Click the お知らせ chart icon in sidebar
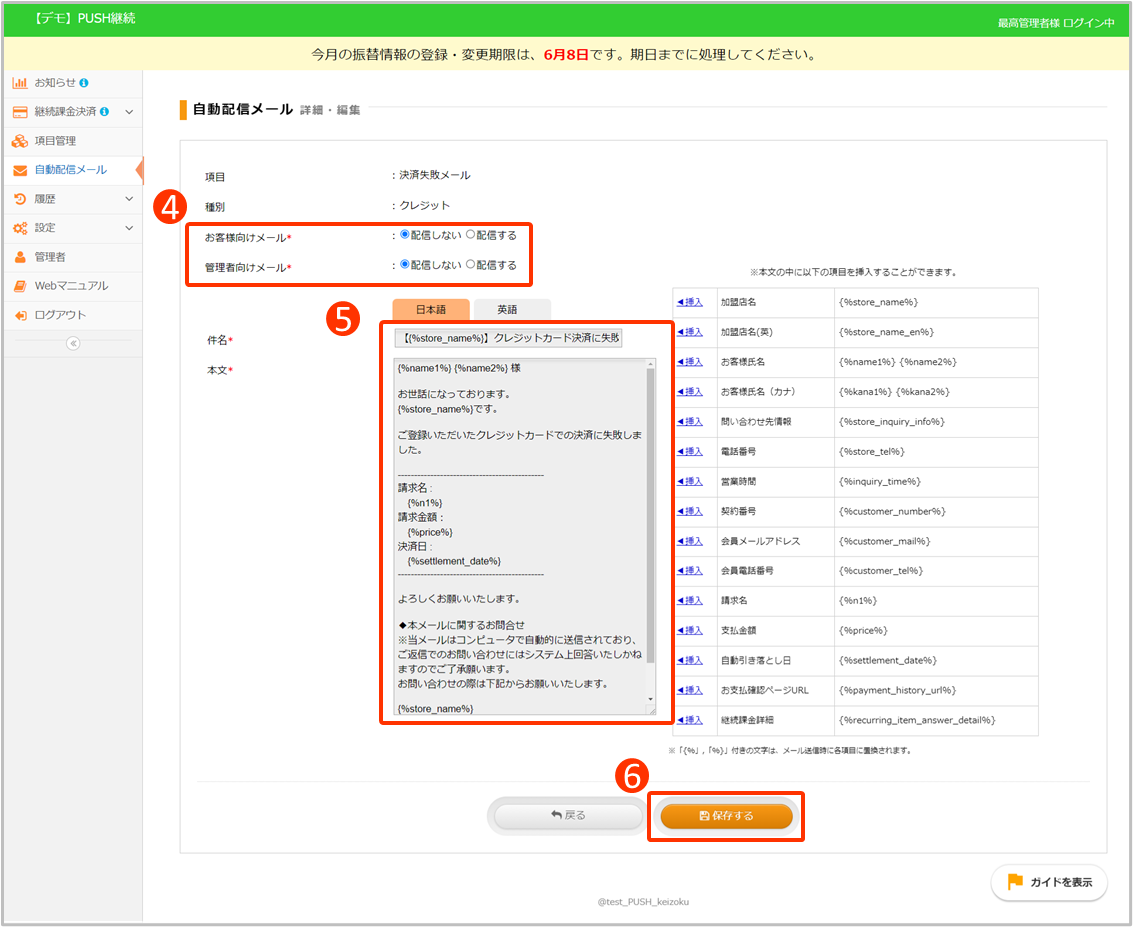Screen dimensions: 1133x927 (x=20, y=83)
